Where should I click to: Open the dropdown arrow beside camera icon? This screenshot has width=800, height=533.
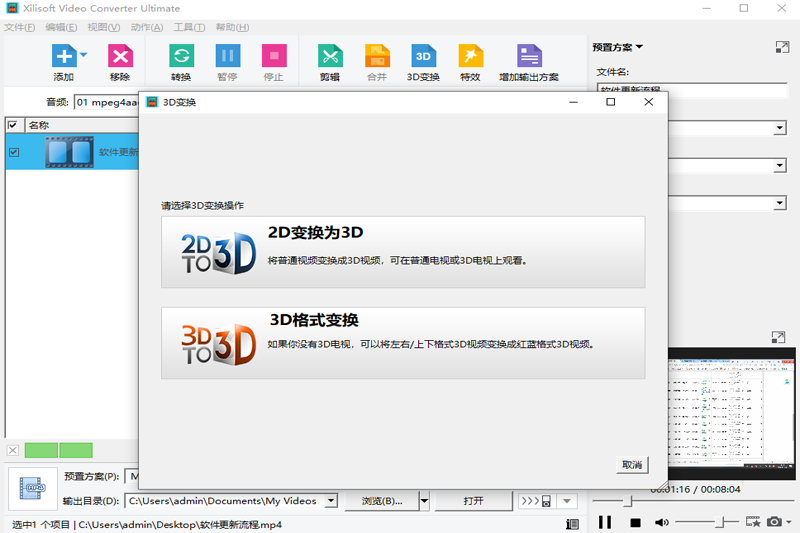click(x=789, y=522)
